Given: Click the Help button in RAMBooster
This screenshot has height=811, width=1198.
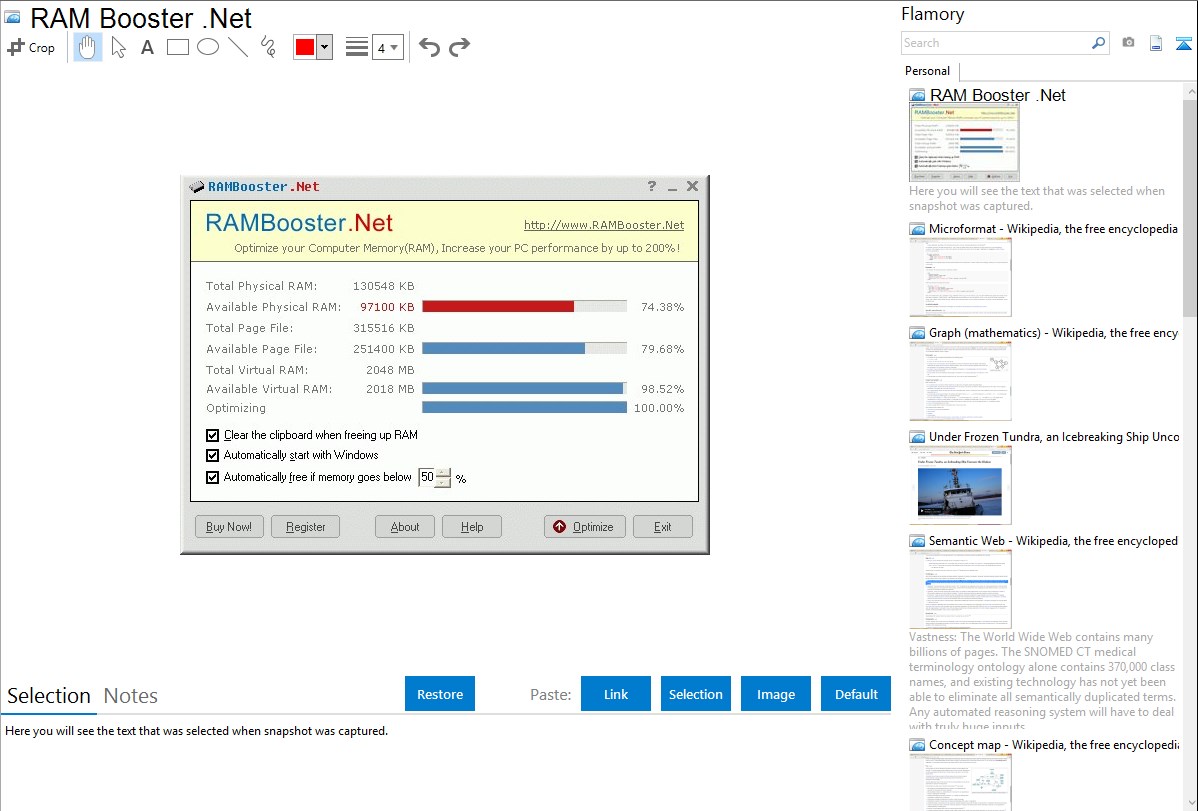Looking at the screenshot, I should (x=472, y=527).
